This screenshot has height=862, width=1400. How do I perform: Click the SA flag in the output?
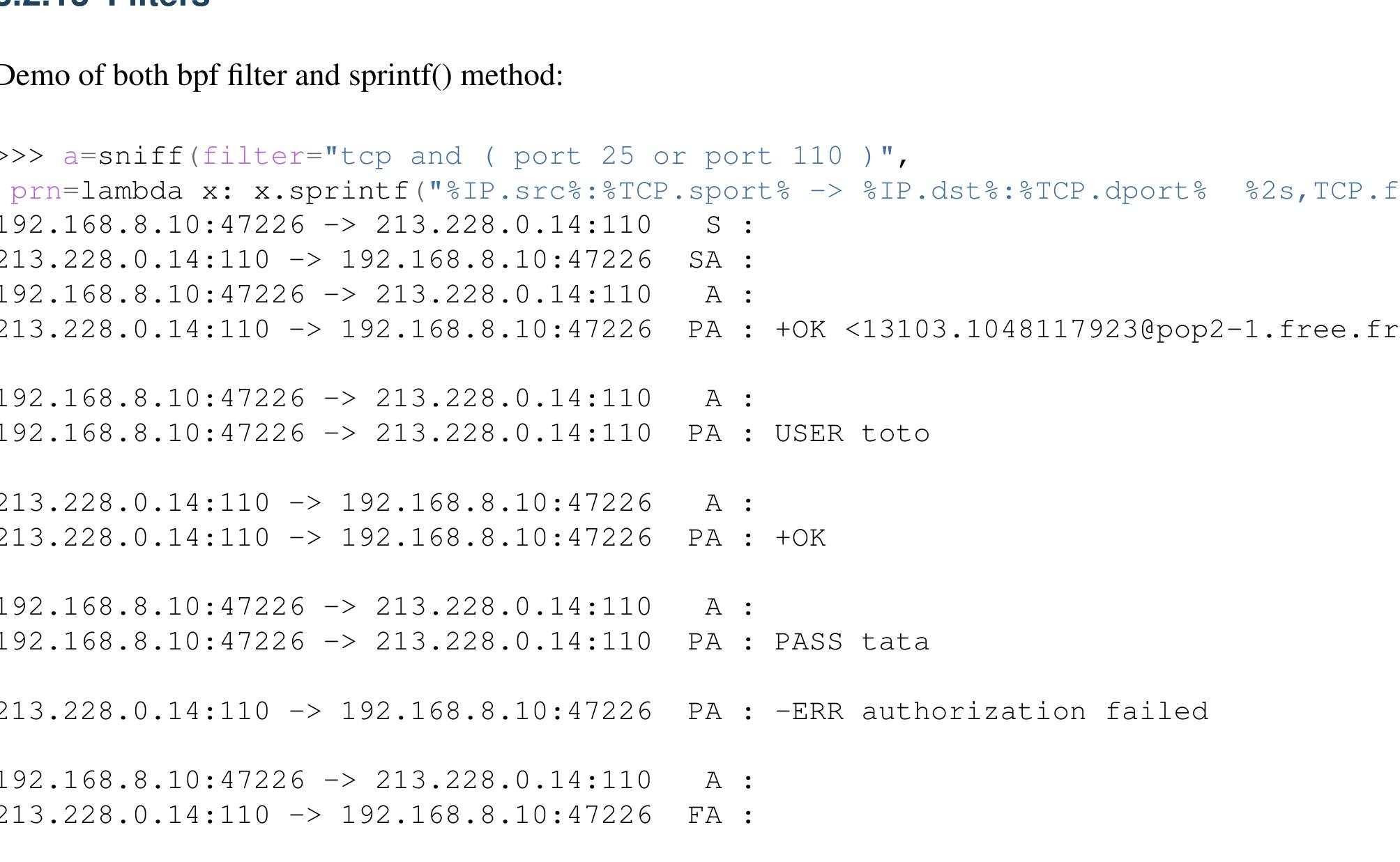point(705,260)
